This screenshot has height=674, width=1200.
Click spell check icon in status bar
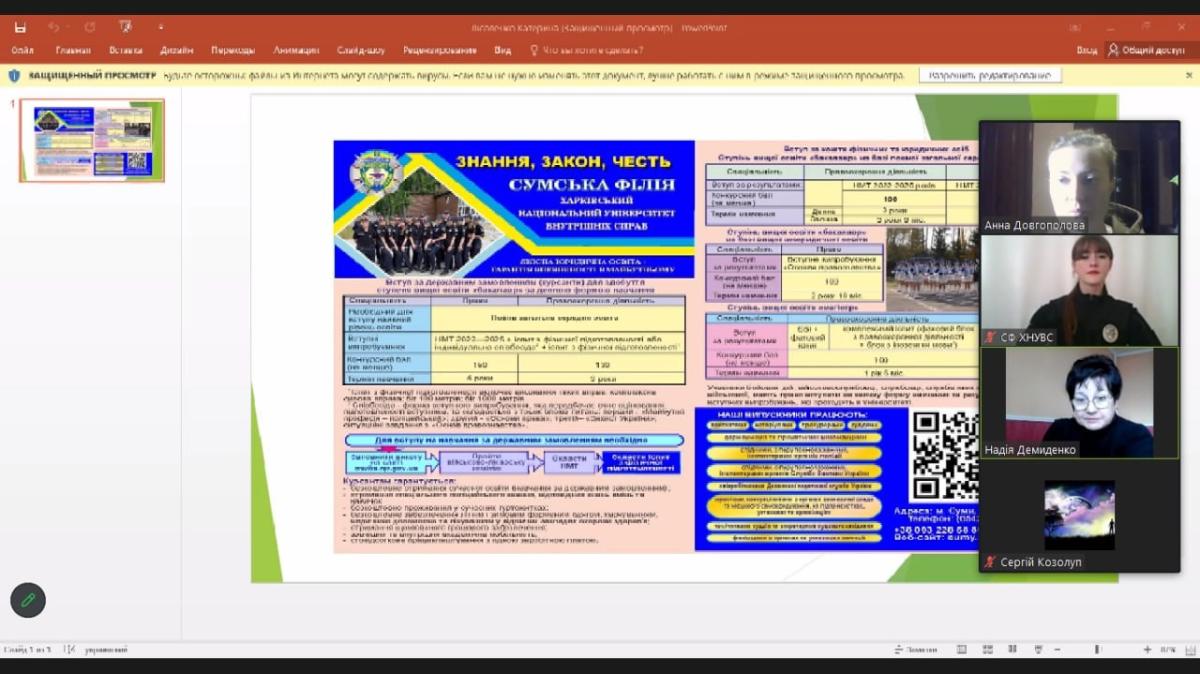pyautogui.click(x=69, y=650)
